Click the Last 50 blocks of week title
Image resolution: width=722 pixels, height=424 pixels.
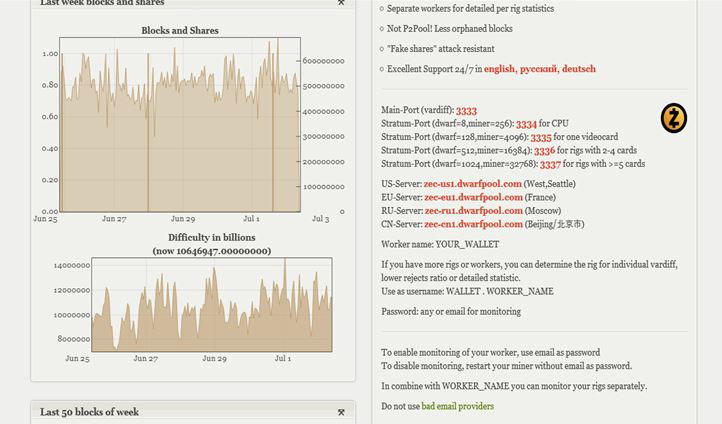click(89, 412)
